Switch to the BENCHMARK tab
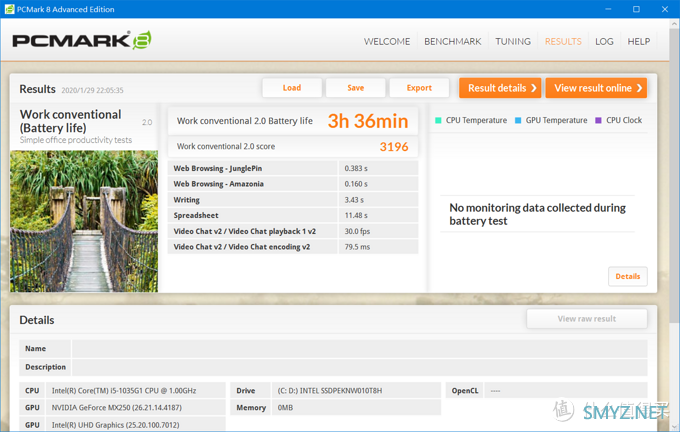Image resolution: width=680 pixels, height=432 pixels. click(x=452, y=41)
